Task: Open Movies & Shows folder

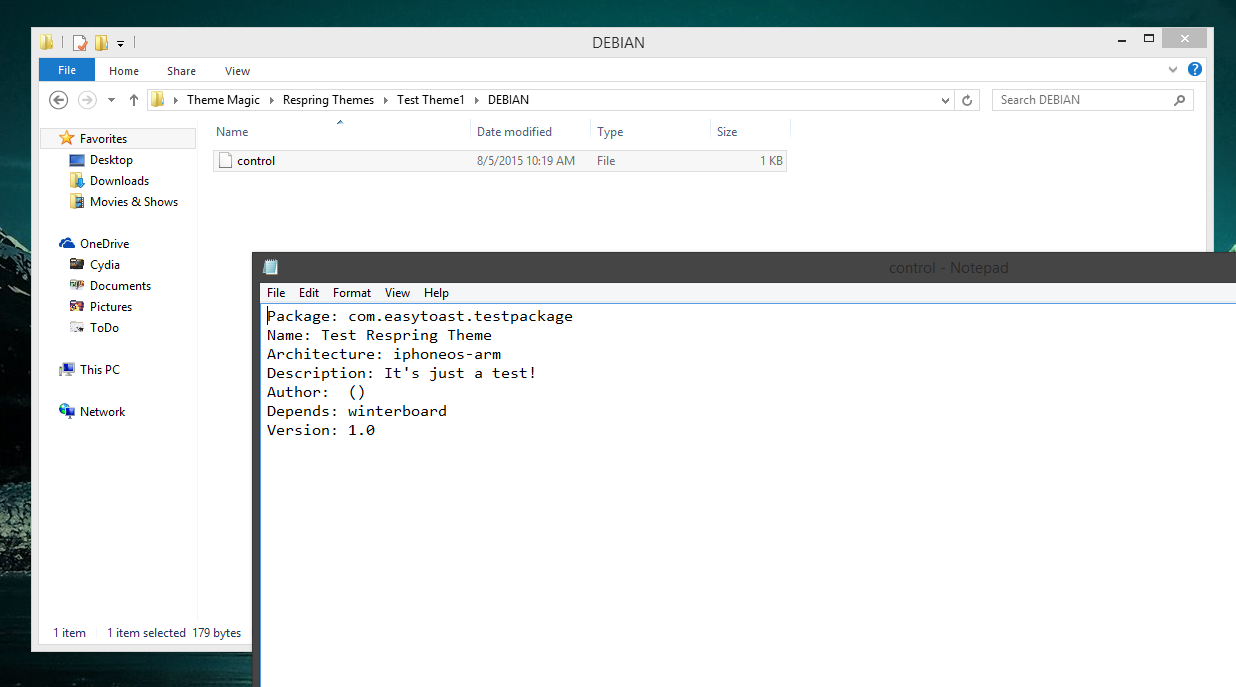Action: click(134, 202)
